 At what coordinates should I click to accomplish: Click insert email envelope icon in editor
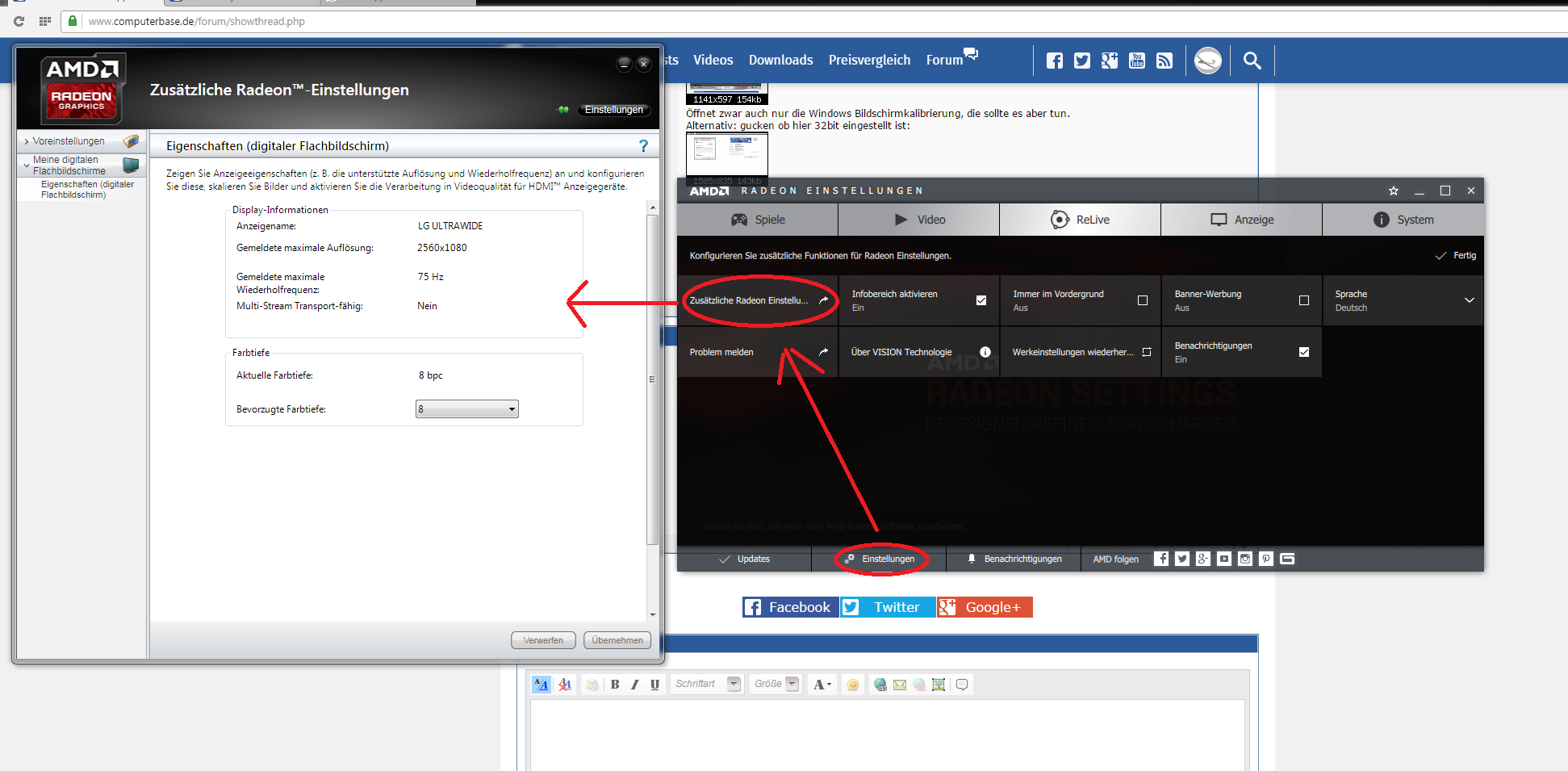[x=900, y=685]
